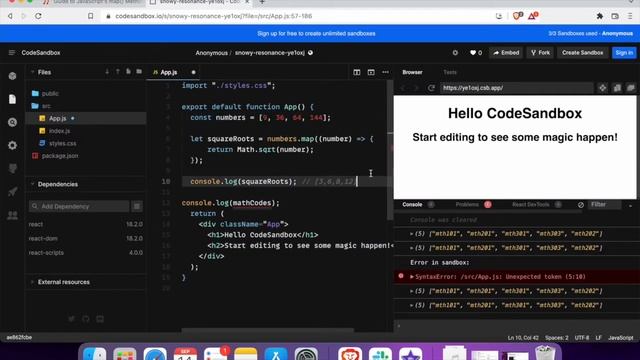
Task: Like the sandbox with heart icon
Action: pyautogui.click(x=476, y=53)
